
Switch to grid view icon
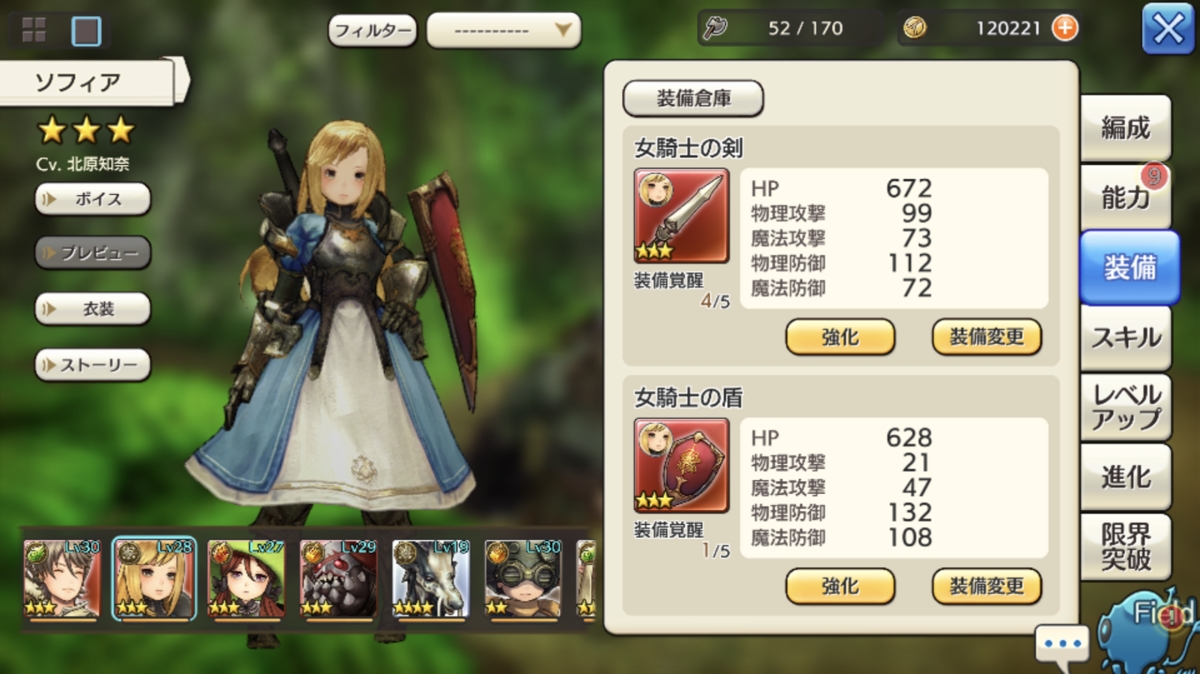(x=34, y=31)
